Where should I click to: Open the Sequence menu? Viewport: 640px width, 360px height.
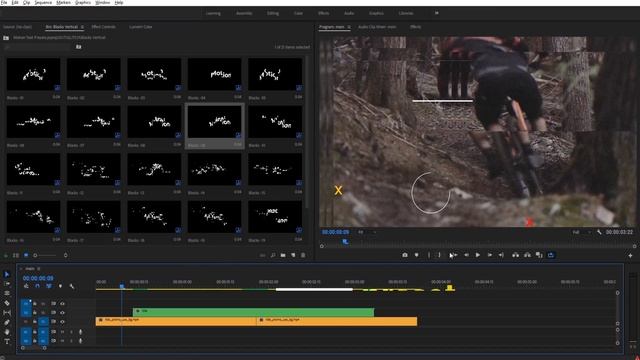pos(43,2)
